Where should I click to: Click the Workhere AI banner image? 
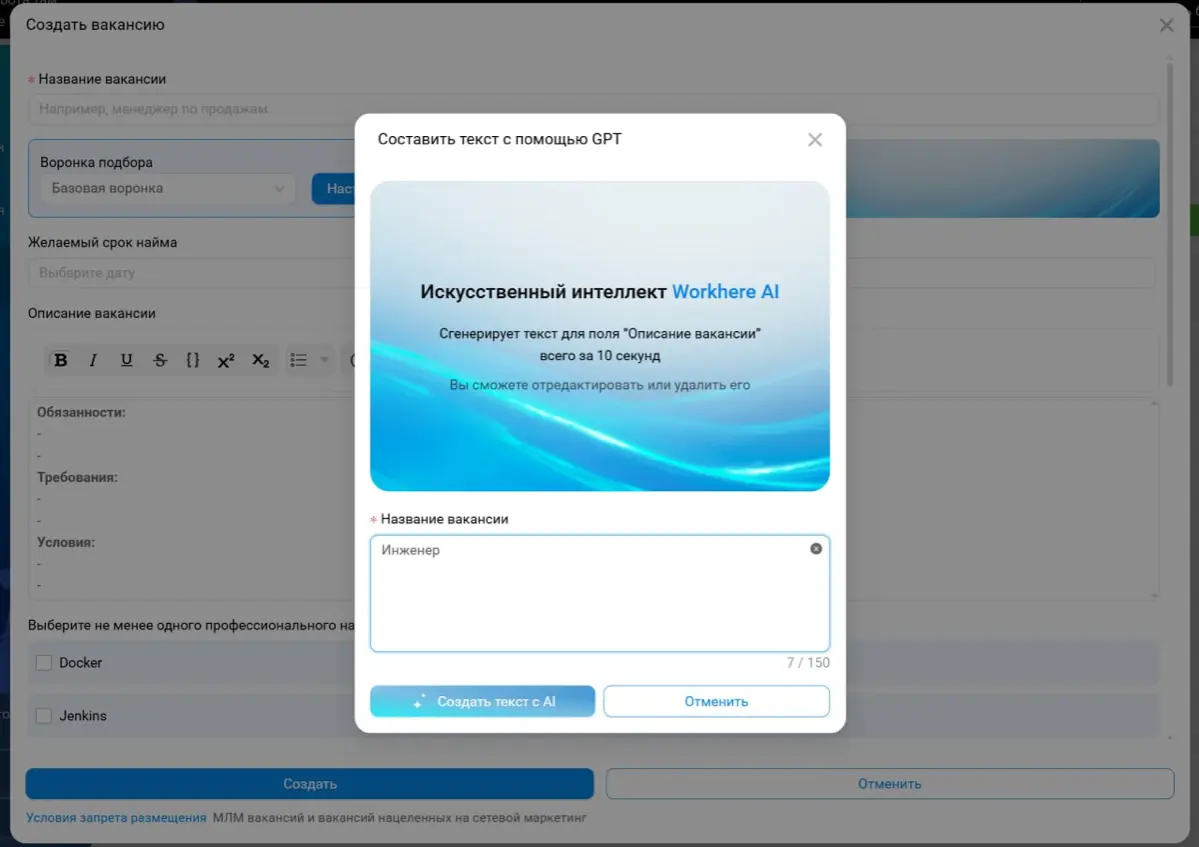pyautogui.click(x=600, y=336)
